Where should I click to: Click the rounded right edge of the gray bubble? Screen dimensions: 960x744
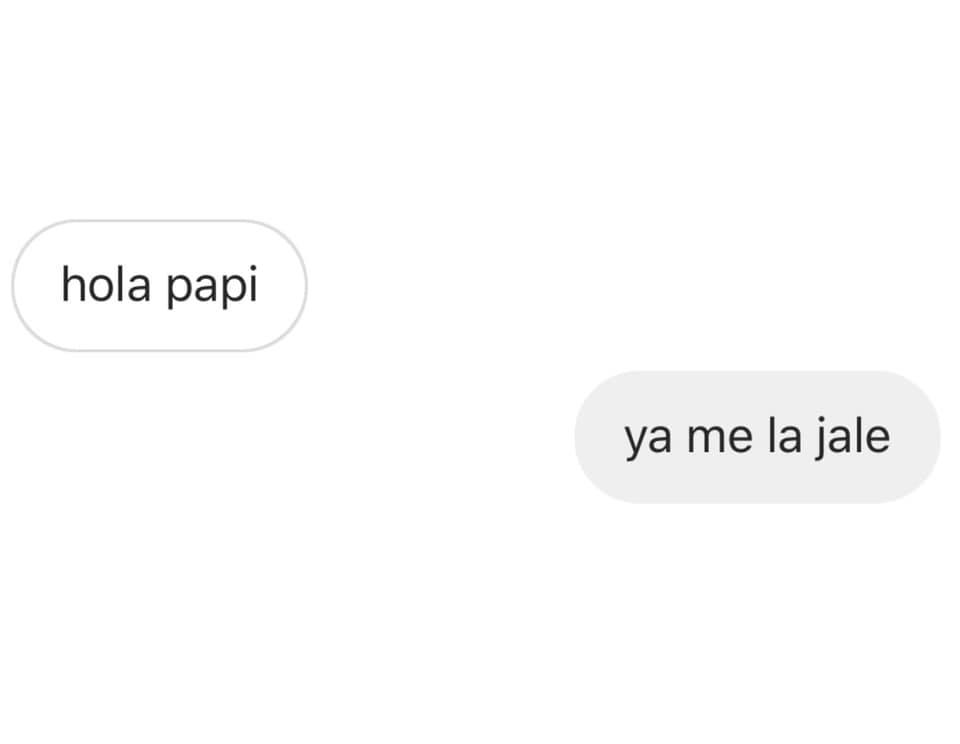click(928, 437)
